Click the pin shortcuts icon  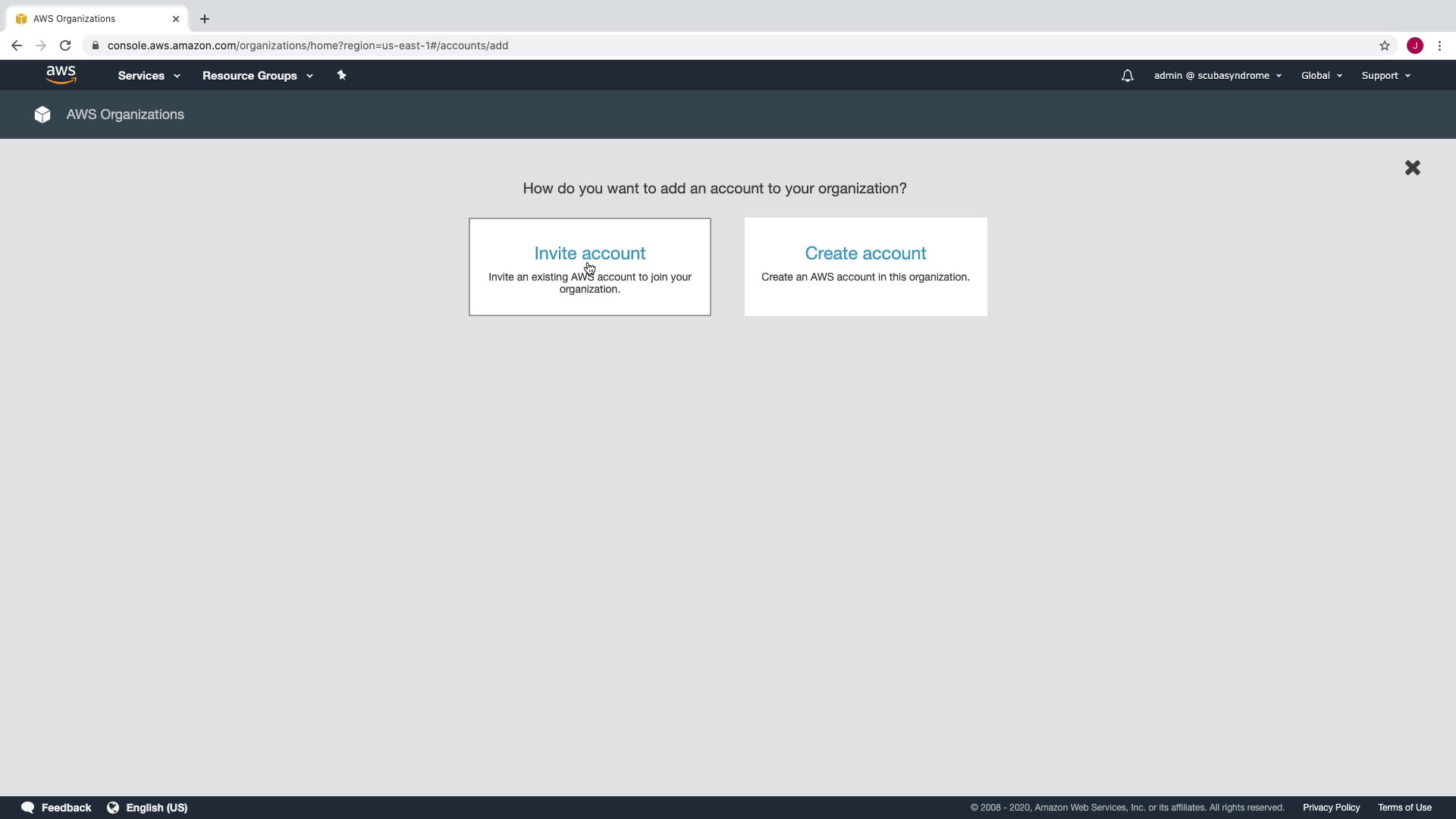pos(341,75)
